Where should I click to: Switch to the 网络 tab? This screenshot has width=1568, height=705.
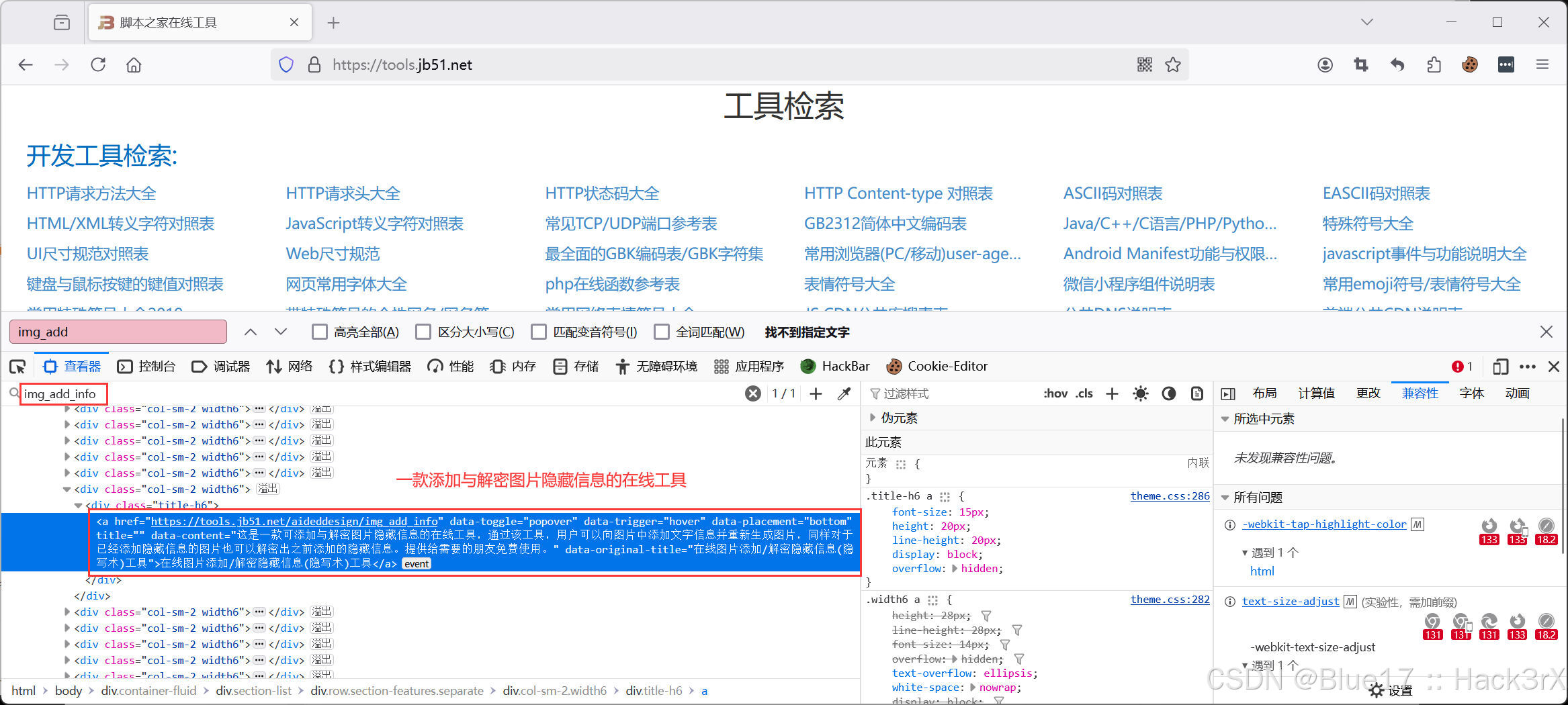[x=290, y=367]
